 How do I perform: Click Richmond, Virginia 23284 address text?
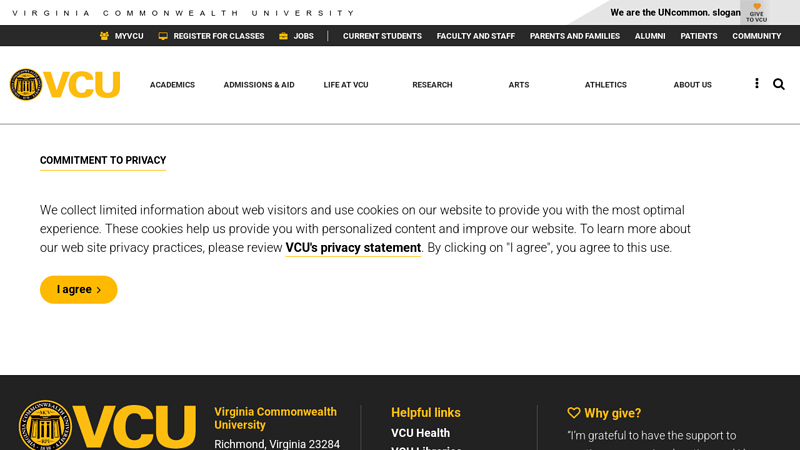coord(277,444)
